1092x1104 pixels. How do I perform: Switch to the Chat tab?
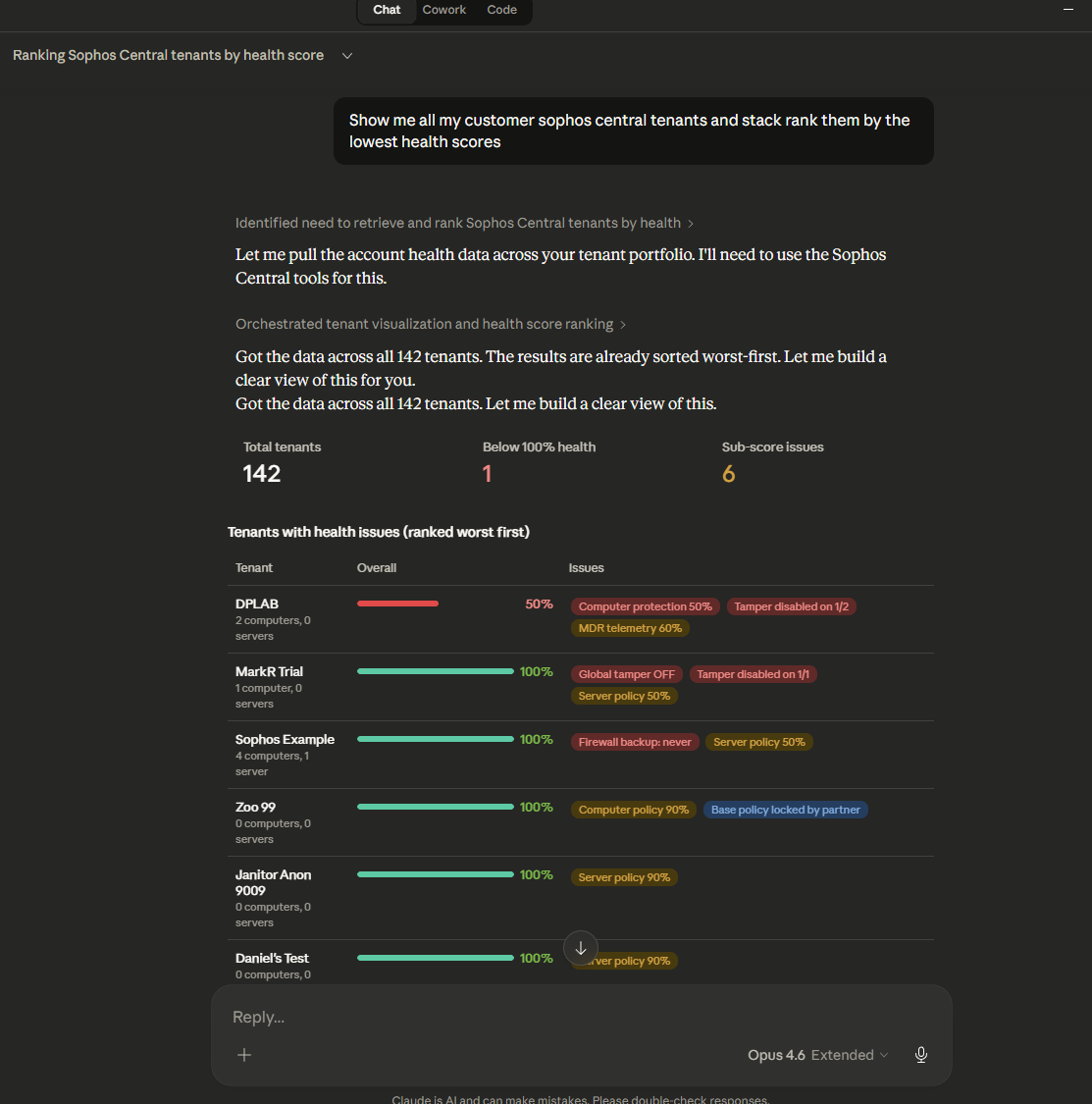[387, 10]
